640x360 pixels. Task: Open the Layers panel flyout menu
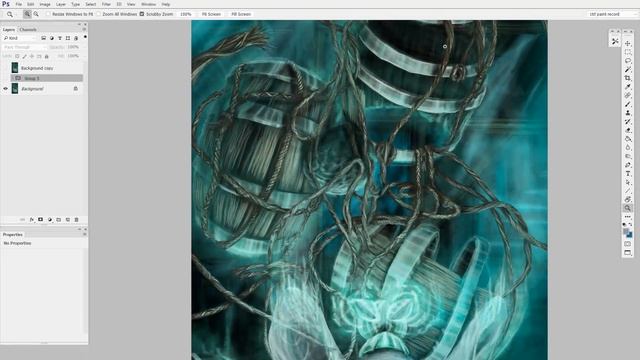(84, 29)
